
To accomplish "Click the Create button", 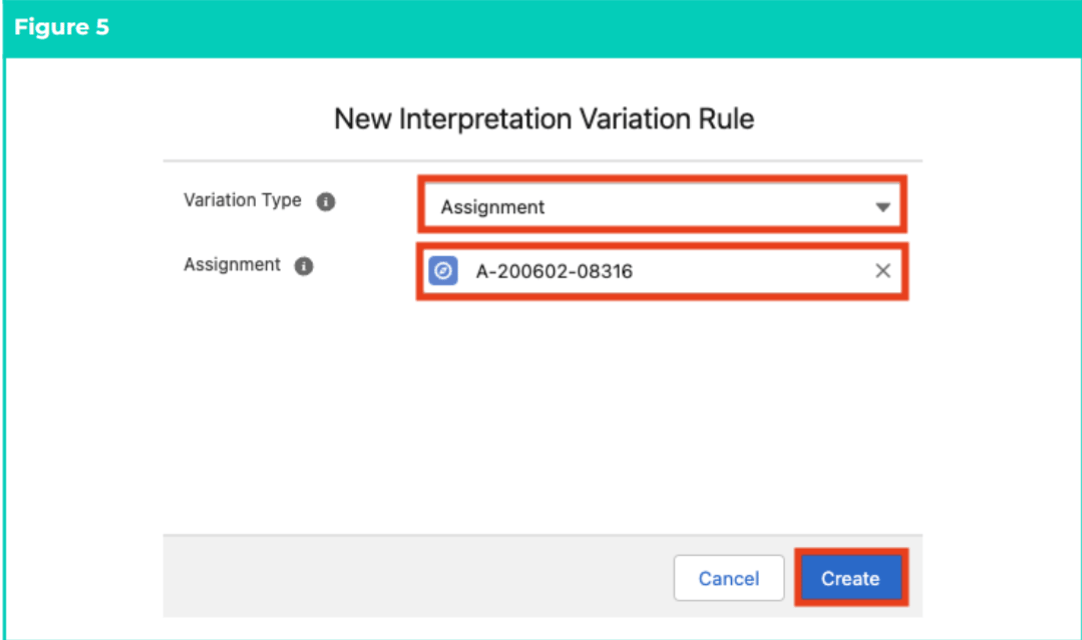I will [850, 578].
